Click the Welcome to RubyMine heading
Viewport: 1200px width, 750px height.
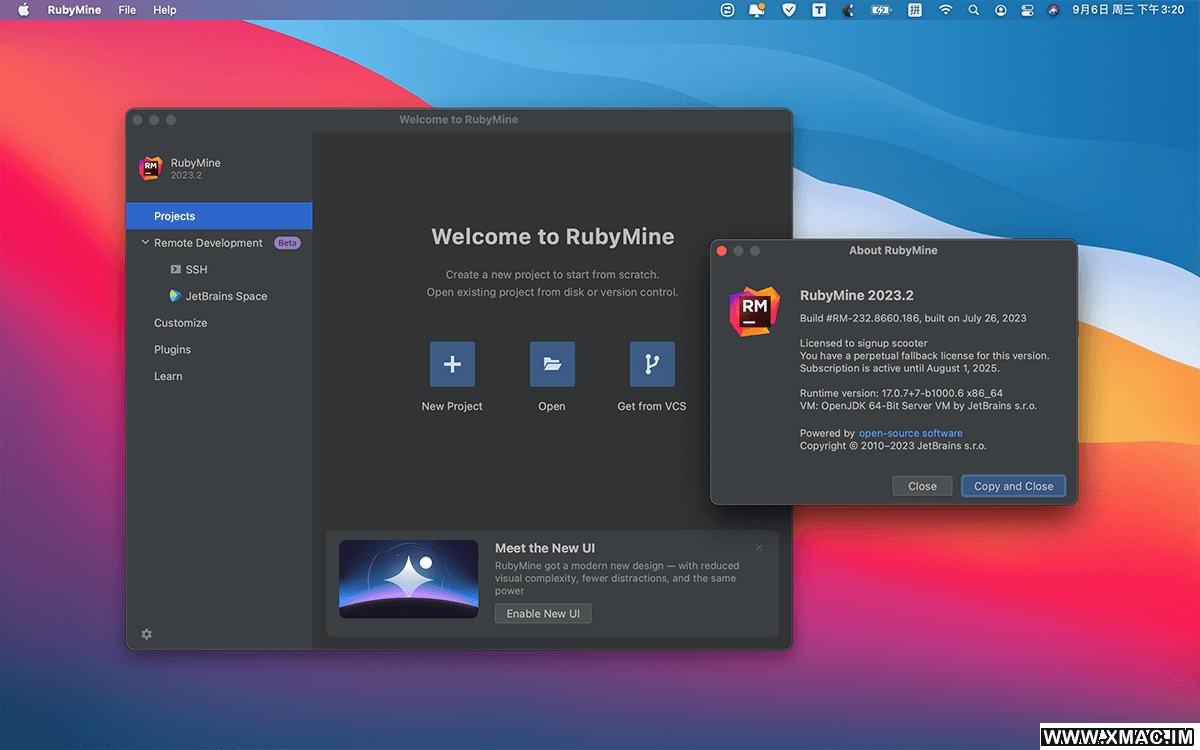[x=553, y=237]
